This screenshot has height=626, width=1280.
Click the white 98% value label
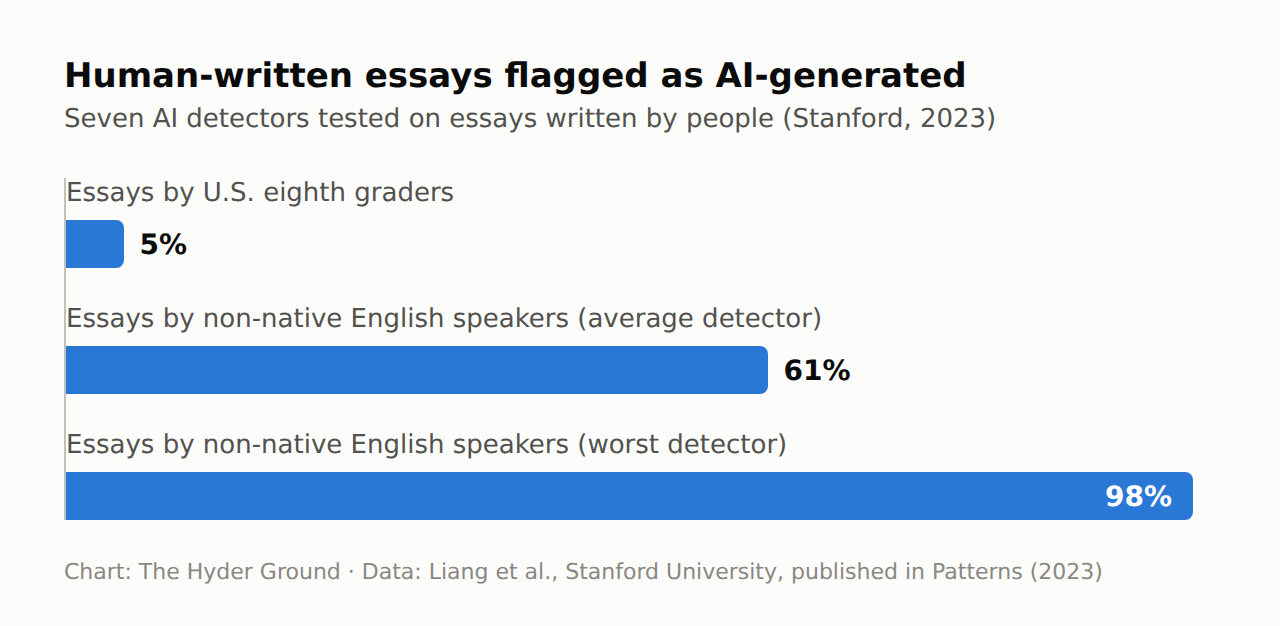click(x=1138, y=497)
